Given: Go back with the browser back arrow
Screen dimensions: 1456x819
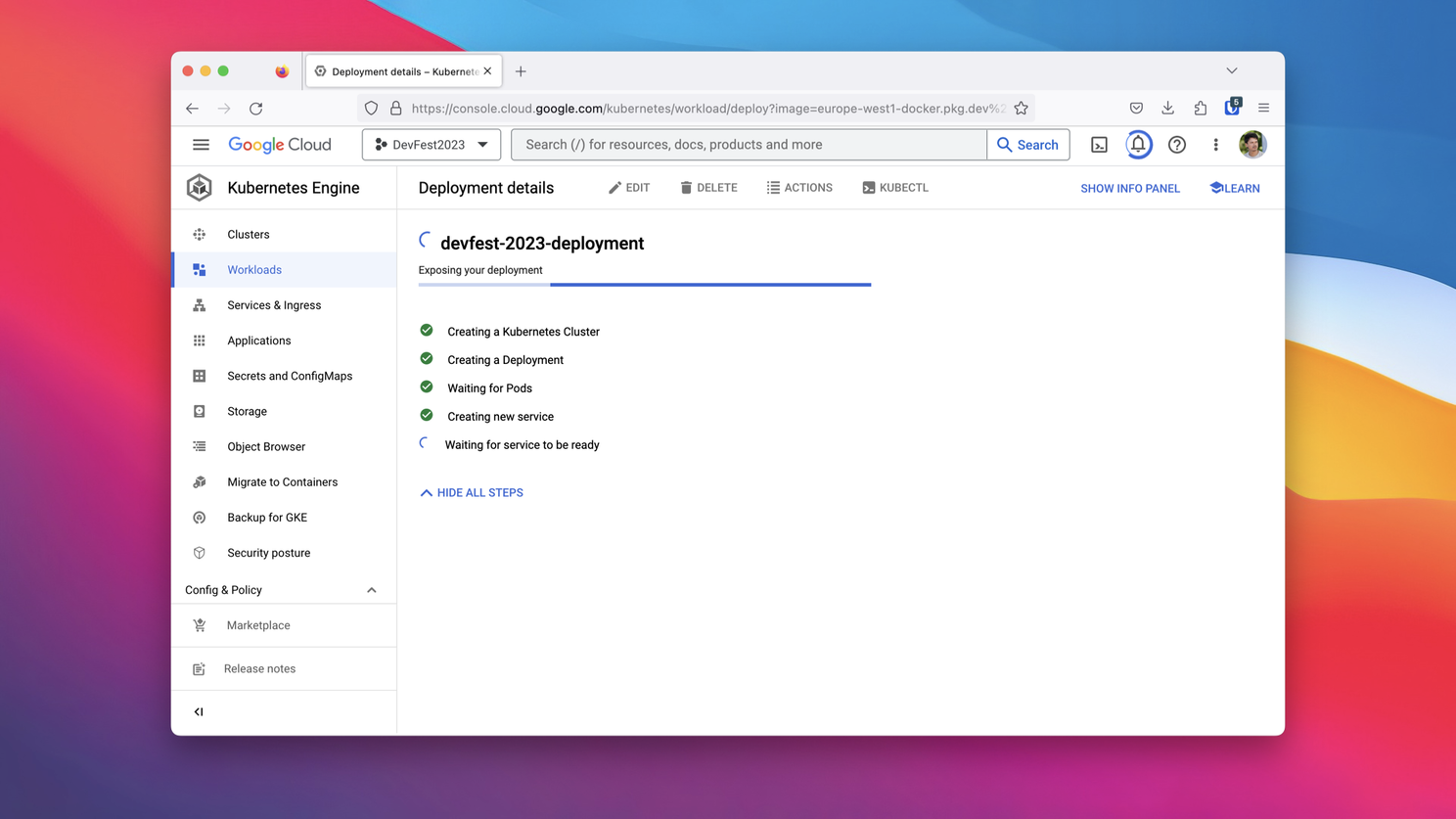Looking at the screenshot, I should click(x=192, y=109).
